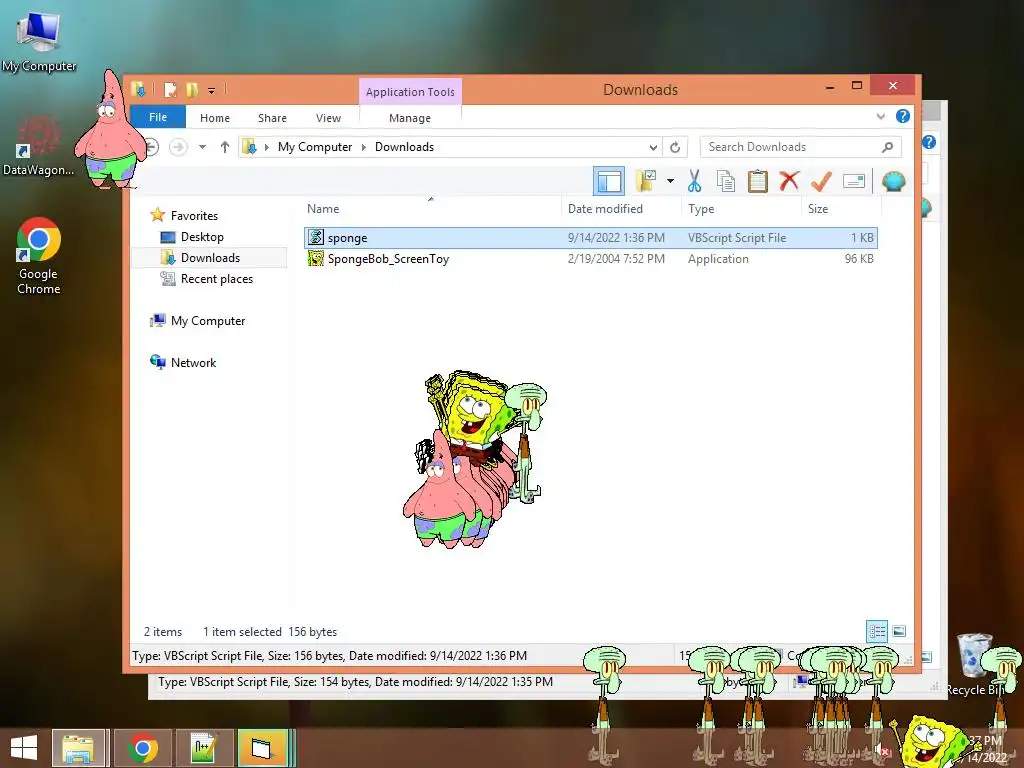Click the muted volume tray icon
1024x768 pixels.
pos(881,750)
